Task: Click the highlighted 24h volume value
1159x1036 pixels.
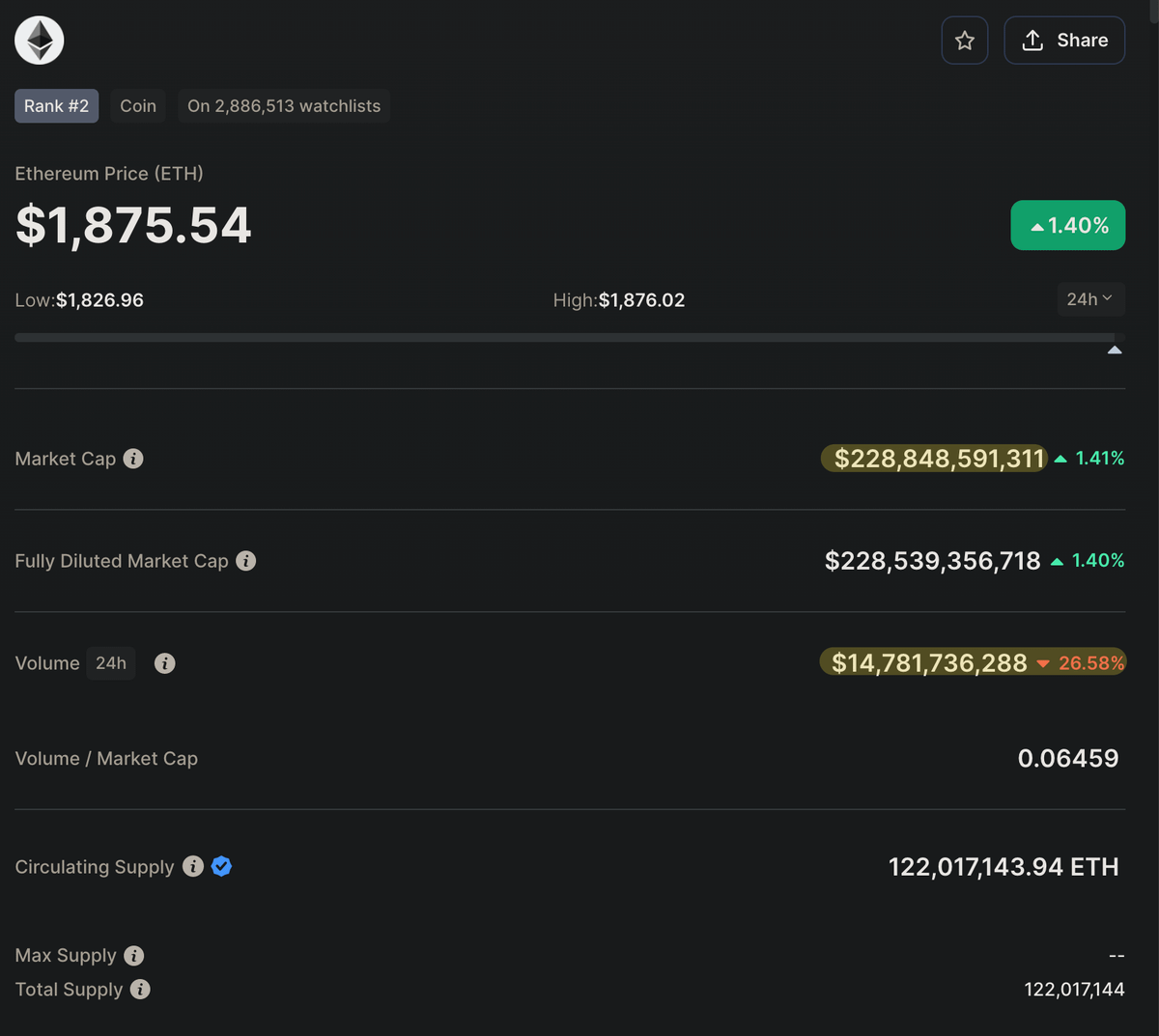Action: coord(929,663)
